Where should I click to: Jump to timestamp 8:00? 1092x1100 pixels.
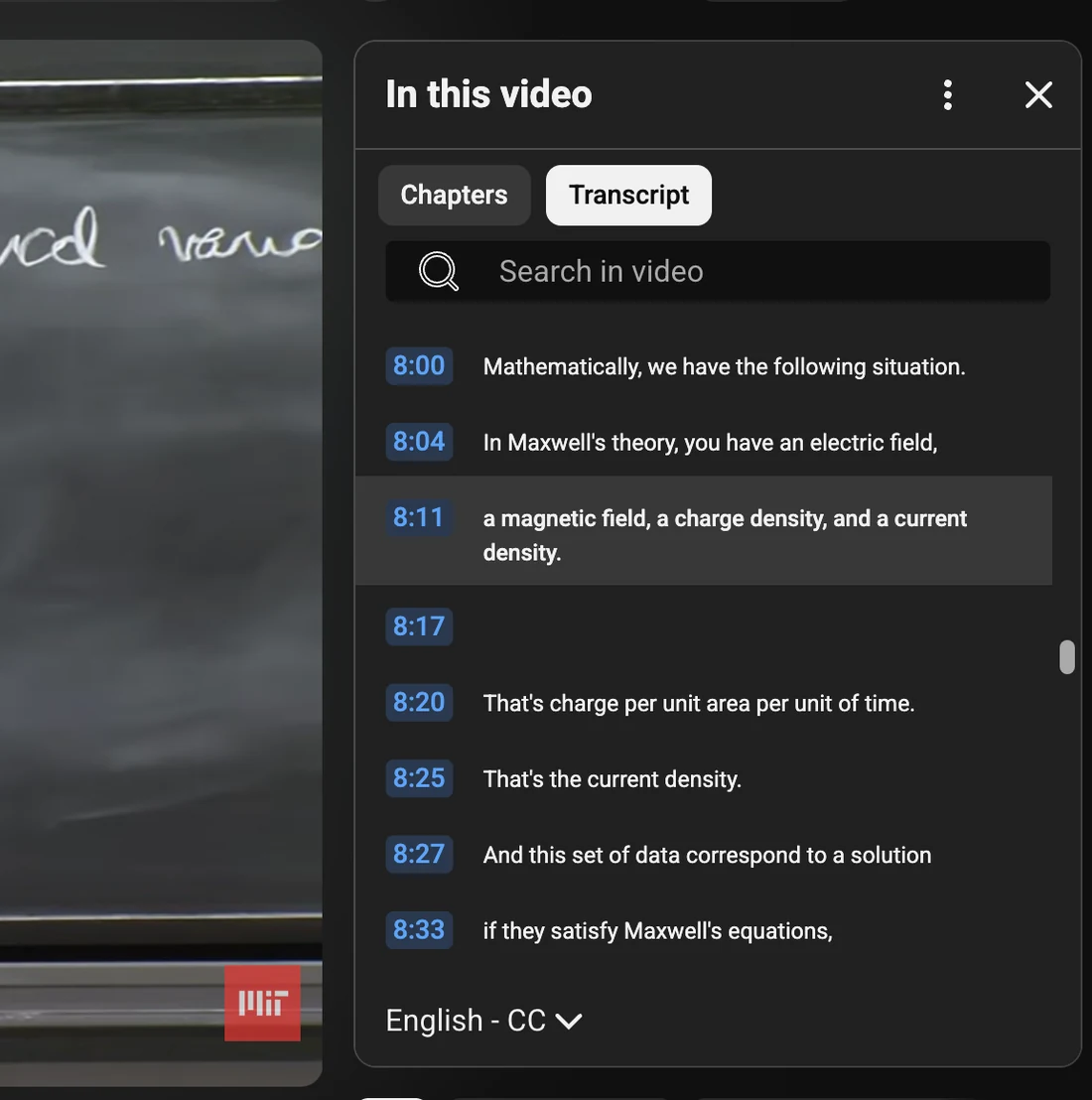pos(419,365)
